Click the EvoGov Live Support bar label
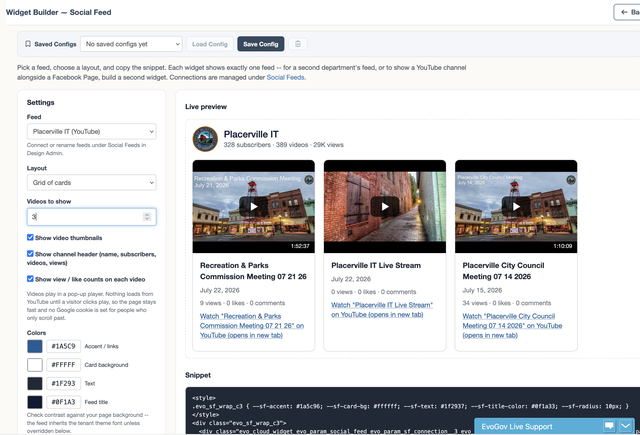The width and height of the screenshot is (640, 435). click(x=517, y=427)
